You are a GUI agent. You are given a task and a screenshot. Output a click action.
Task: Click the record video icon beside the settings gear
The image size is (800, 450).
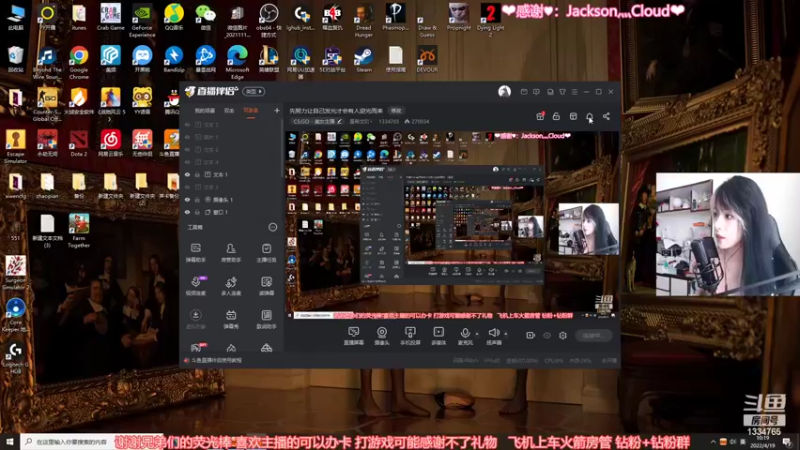coord(531,335)
